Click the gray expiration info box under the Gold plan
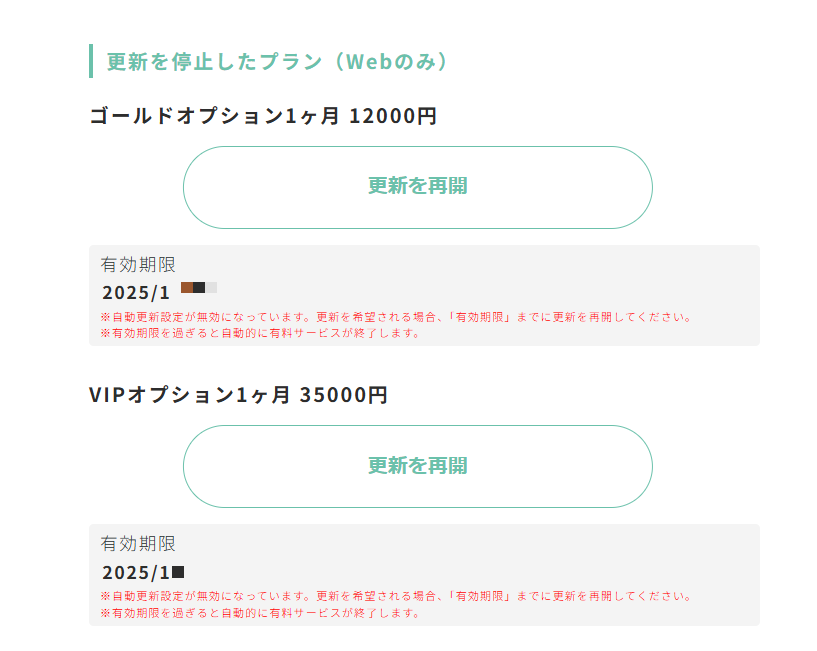 click(x=600, y=280)
